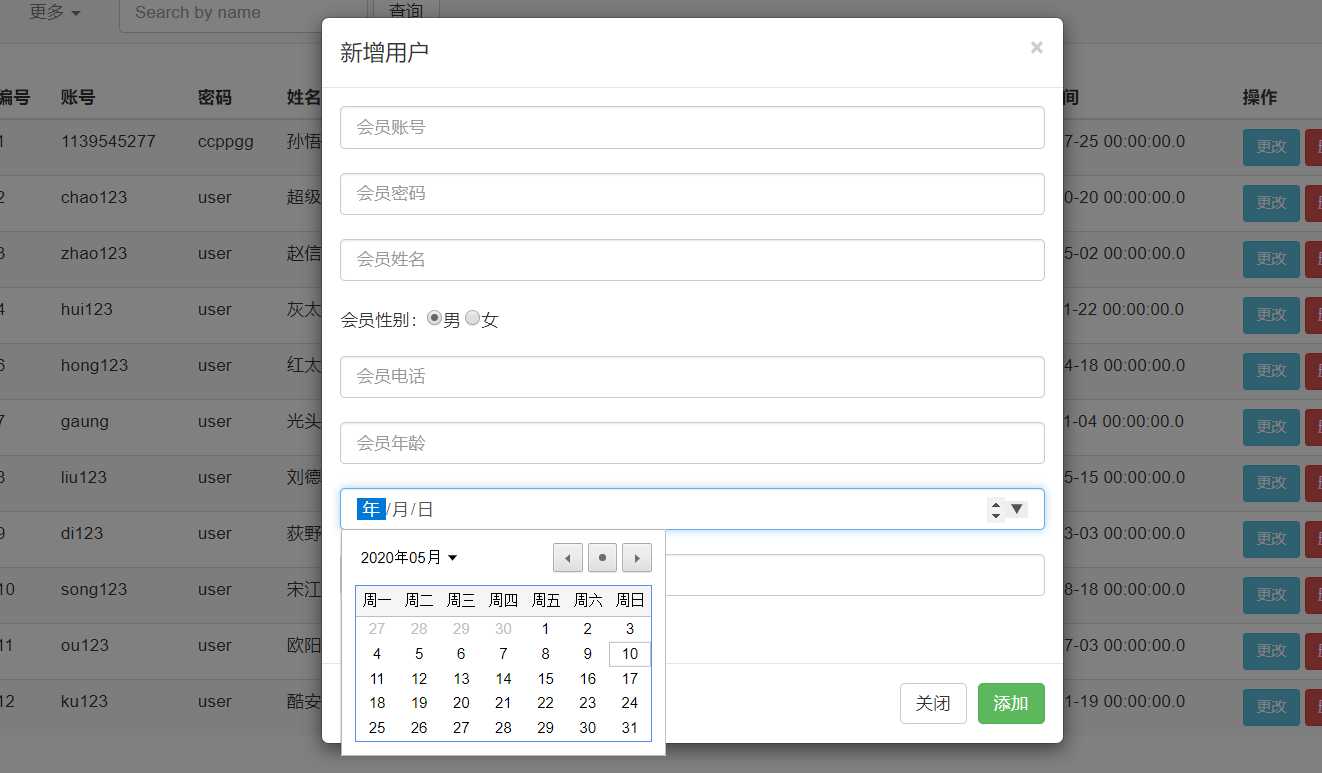Click 更改 for the liu123 row
Viewport: 1322px width, 773px height.
pyautogui.click(x=1271, y=483)
